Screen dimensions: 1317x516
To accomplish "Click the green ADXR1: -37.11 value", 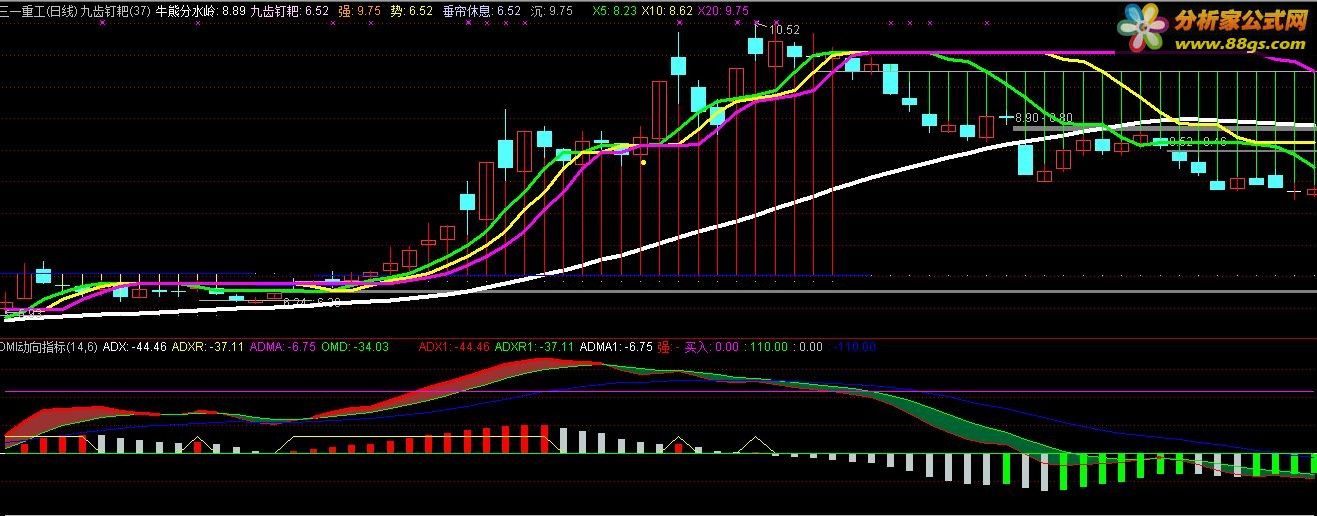I will click(535, 347).
